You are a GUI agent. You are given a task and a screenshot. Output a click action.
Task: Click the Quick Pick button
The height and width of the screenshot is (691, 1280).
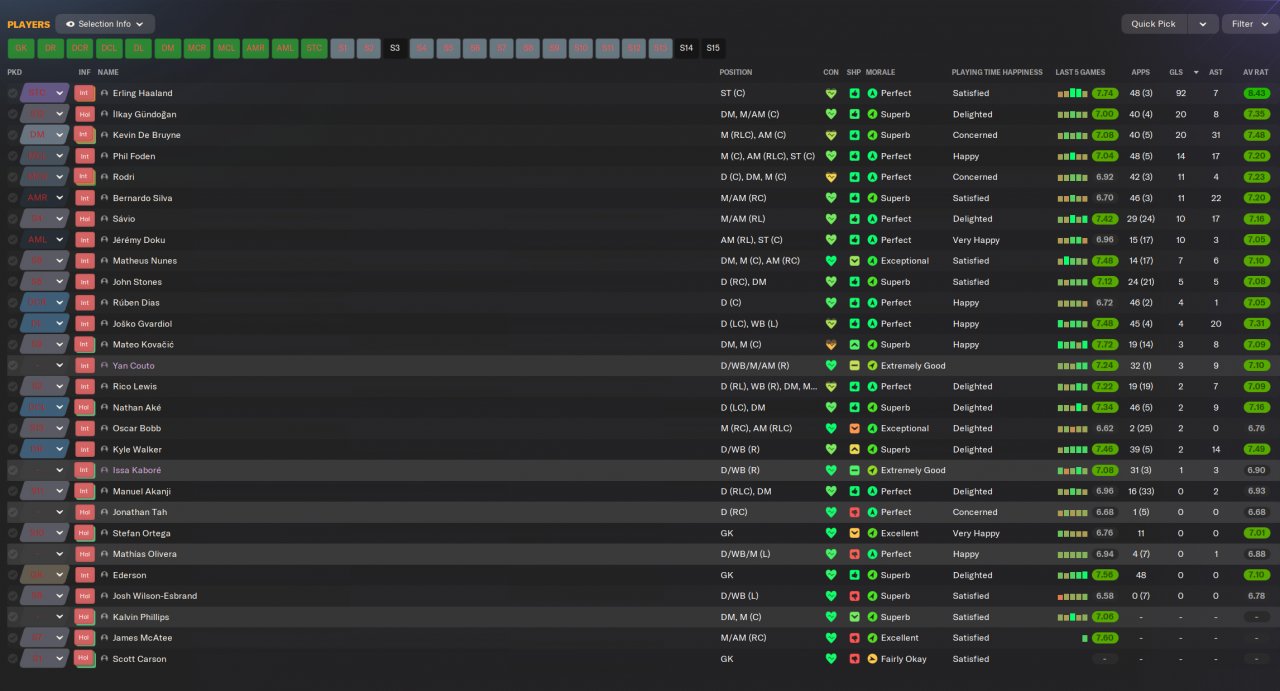[1154, 24]
